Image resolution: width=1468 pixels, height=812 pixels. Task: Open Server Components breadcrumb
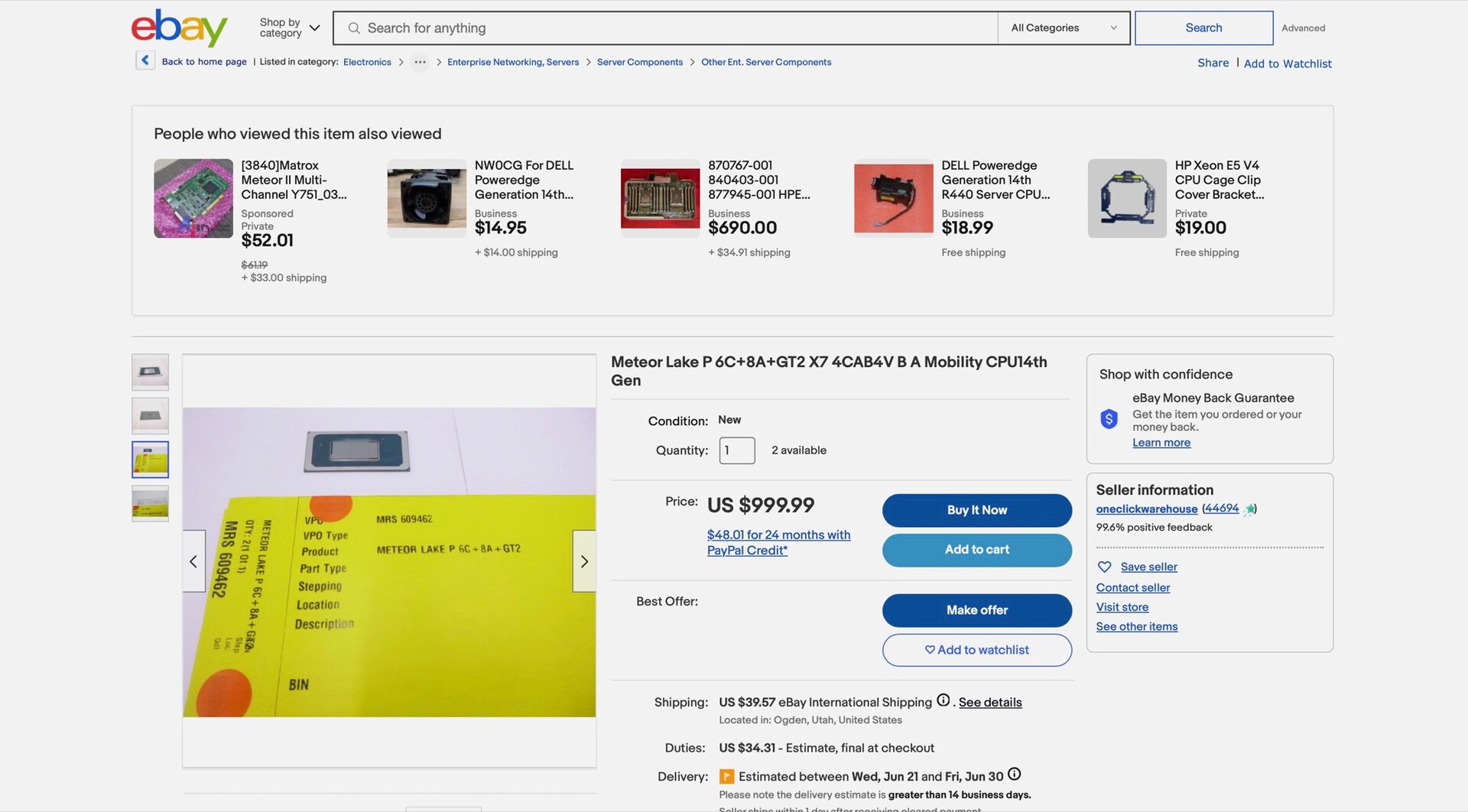(640, 62)
